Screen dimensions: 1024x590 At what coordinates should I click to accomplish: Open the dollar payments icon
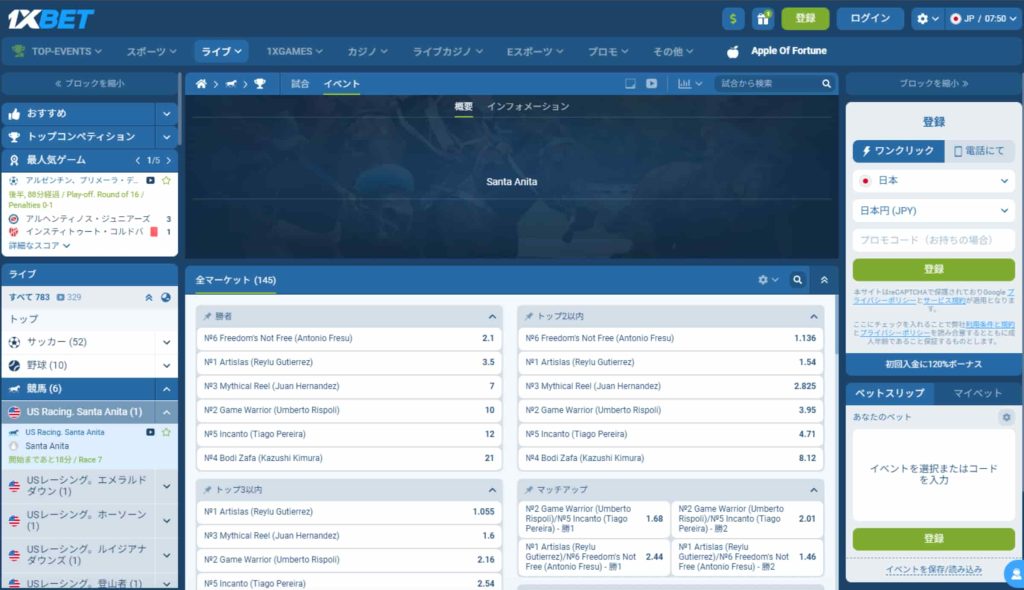coord(733,19)
